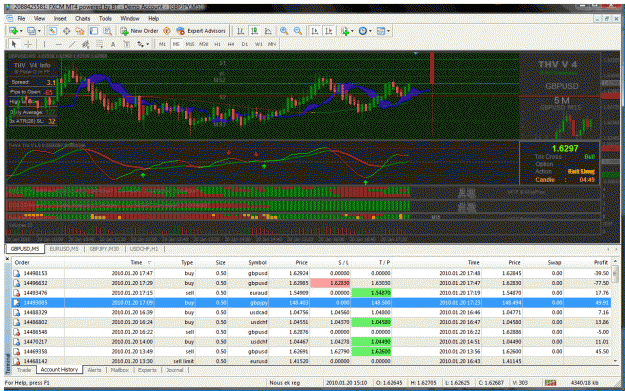This screenshot has width=625, height=391.
Task: Switch to the EURUSD,M5 chart tab
Action: point(64,249)
